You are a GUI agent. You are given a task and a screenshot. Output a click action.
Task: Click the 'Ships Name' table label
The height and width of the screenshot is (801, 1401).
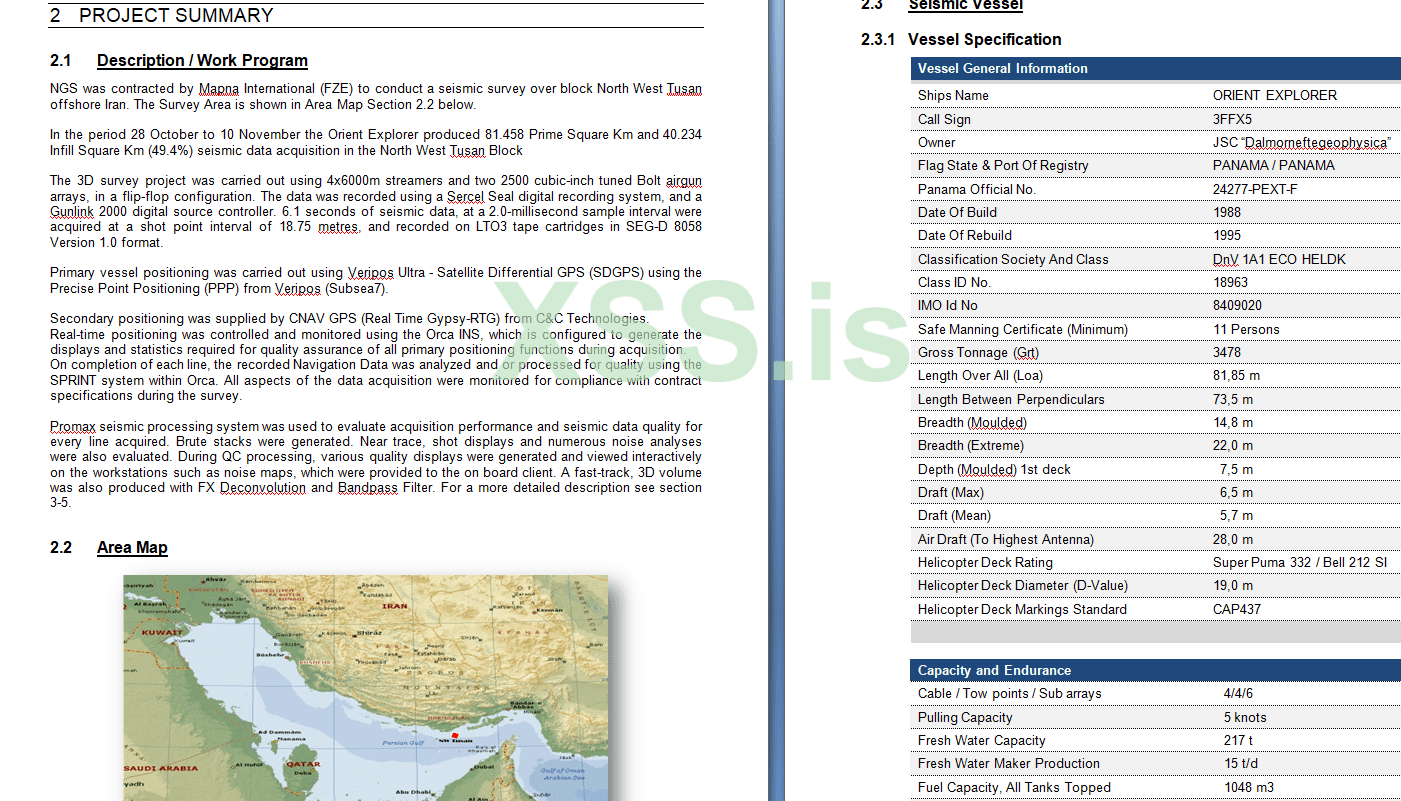pos(953,95)
